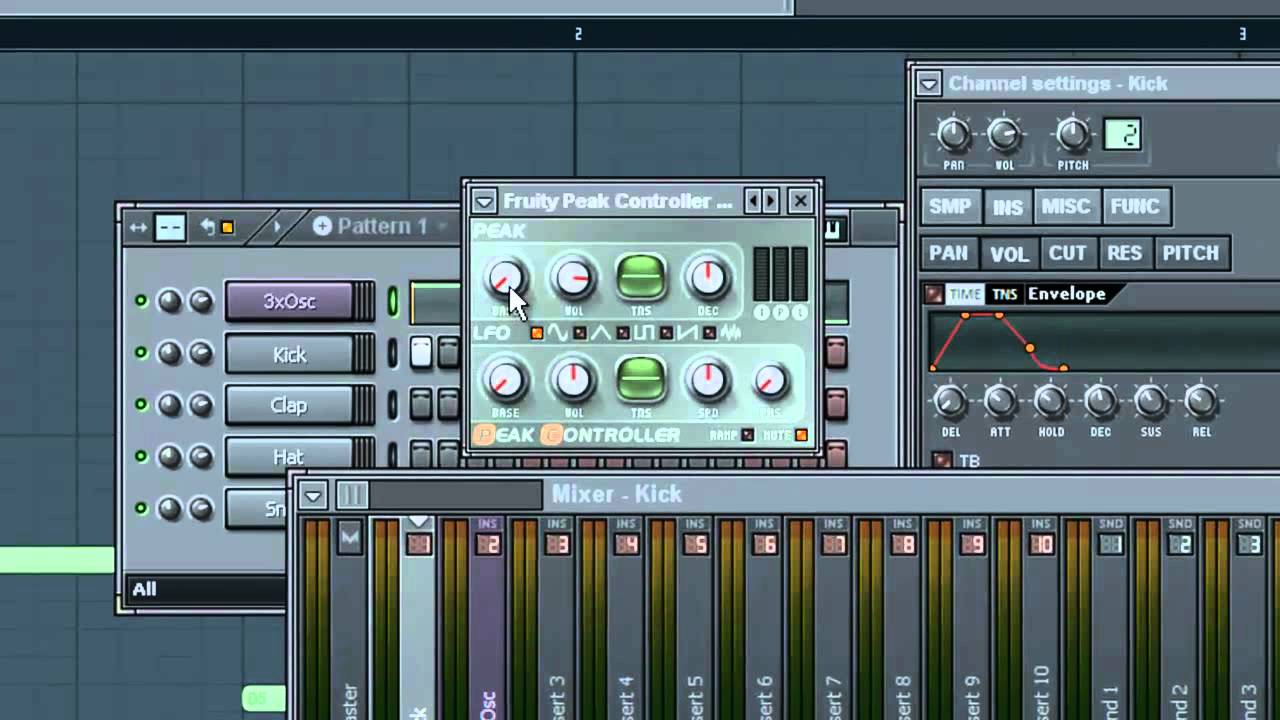Select the VOL envelope tab
The width and height of the screenshot is (1280, 720).
click(1009, 253)
